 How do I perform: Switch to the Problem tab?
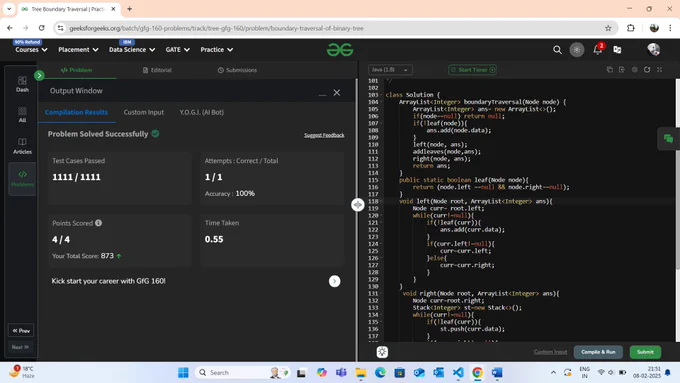point(76,70)
